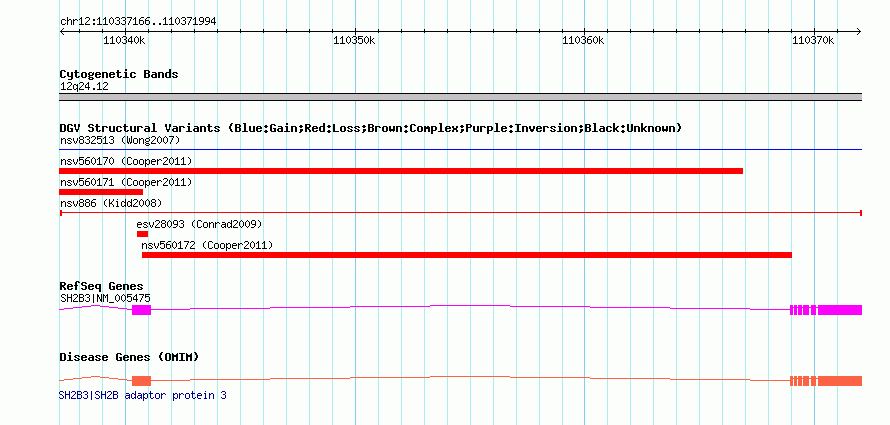Open variant nsv560170 (Cooper2011) label

[x=126, y=162]
